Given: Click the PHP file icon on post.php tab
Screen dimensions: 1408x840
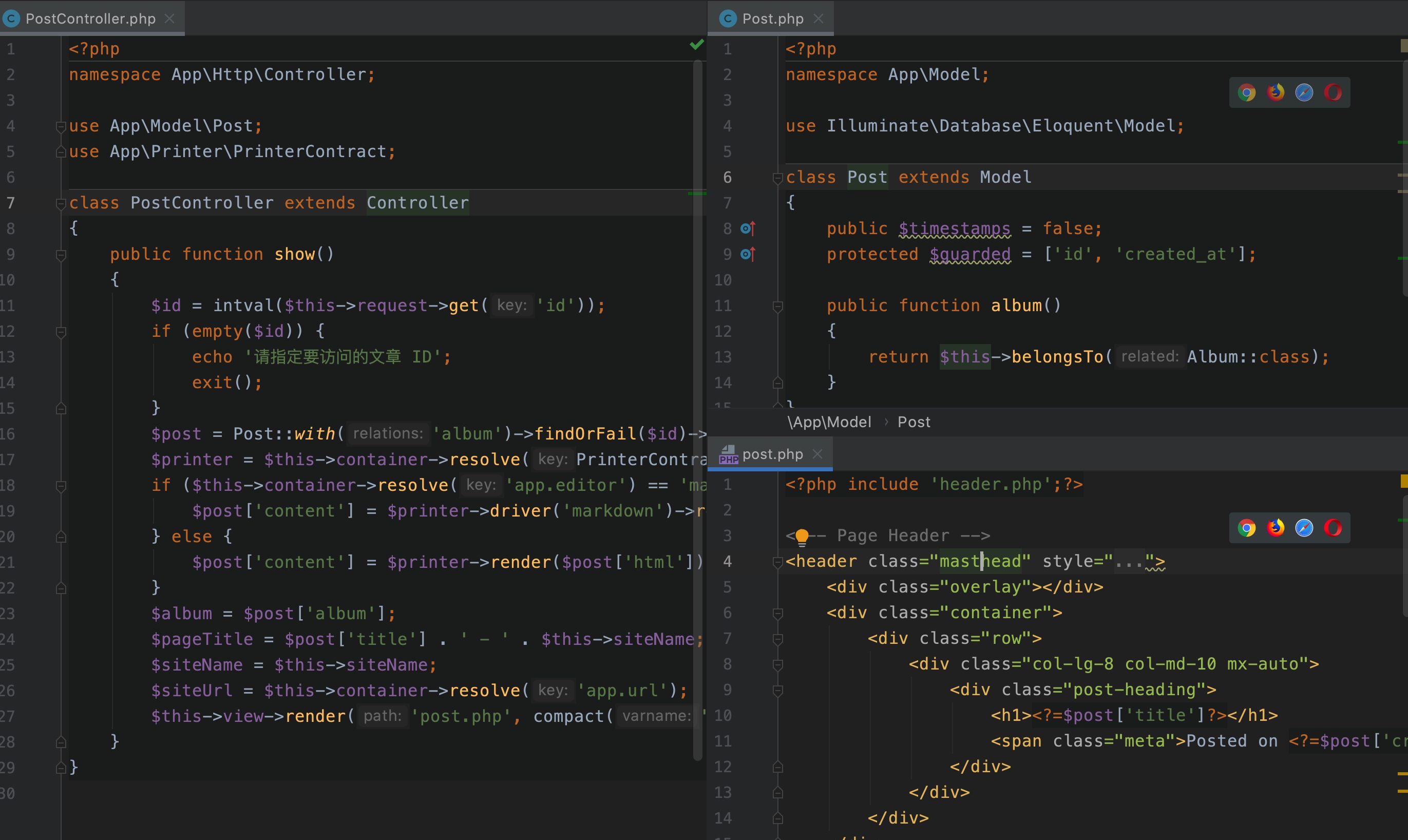Looking at the screenshot, I should point(728,454).
